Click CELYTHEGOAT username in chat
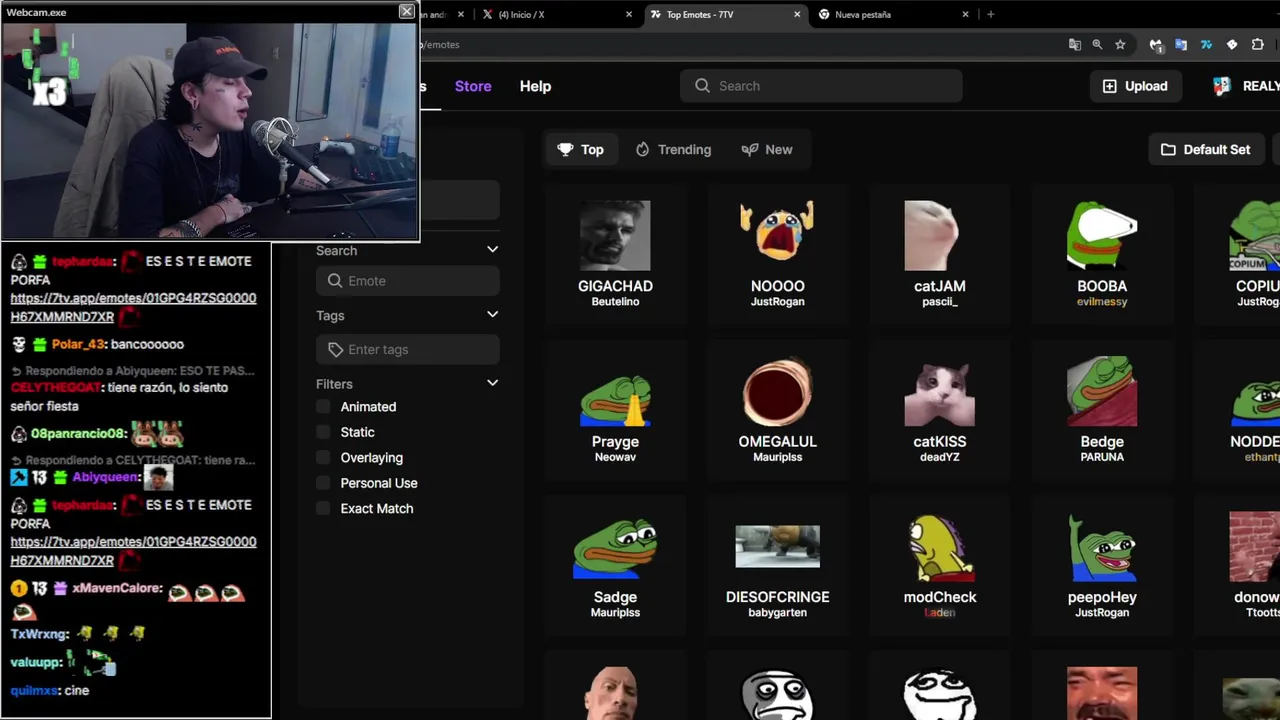This screenshot has height=720, width=1280. tap(56, 387)
